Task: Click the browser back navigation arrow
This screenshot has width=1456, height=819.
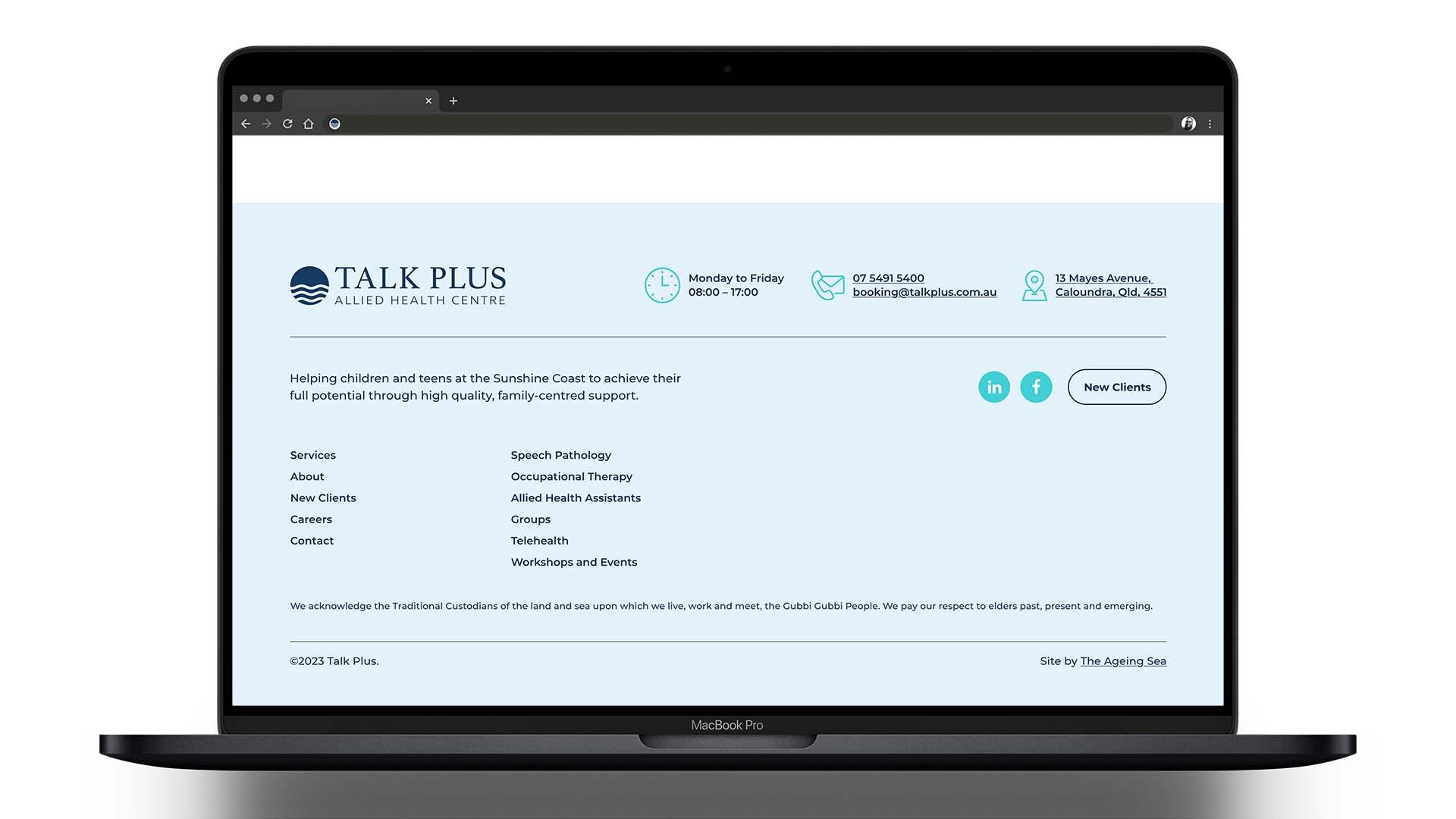Action: 246,122
